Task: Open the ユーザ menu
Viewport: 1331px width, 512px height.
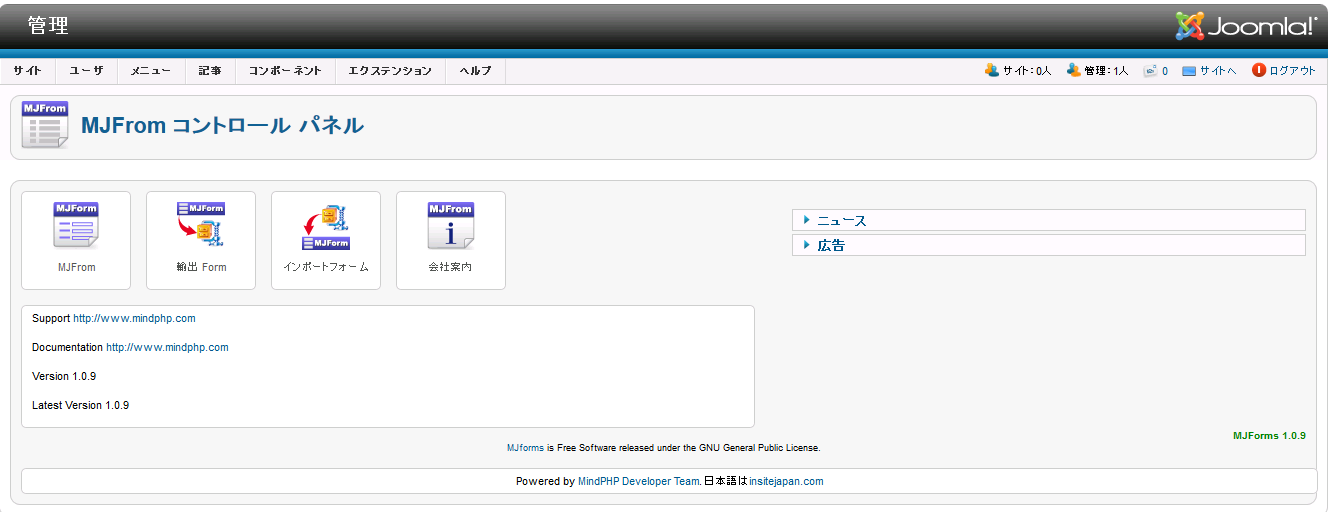Action: (x=86, y=71)
